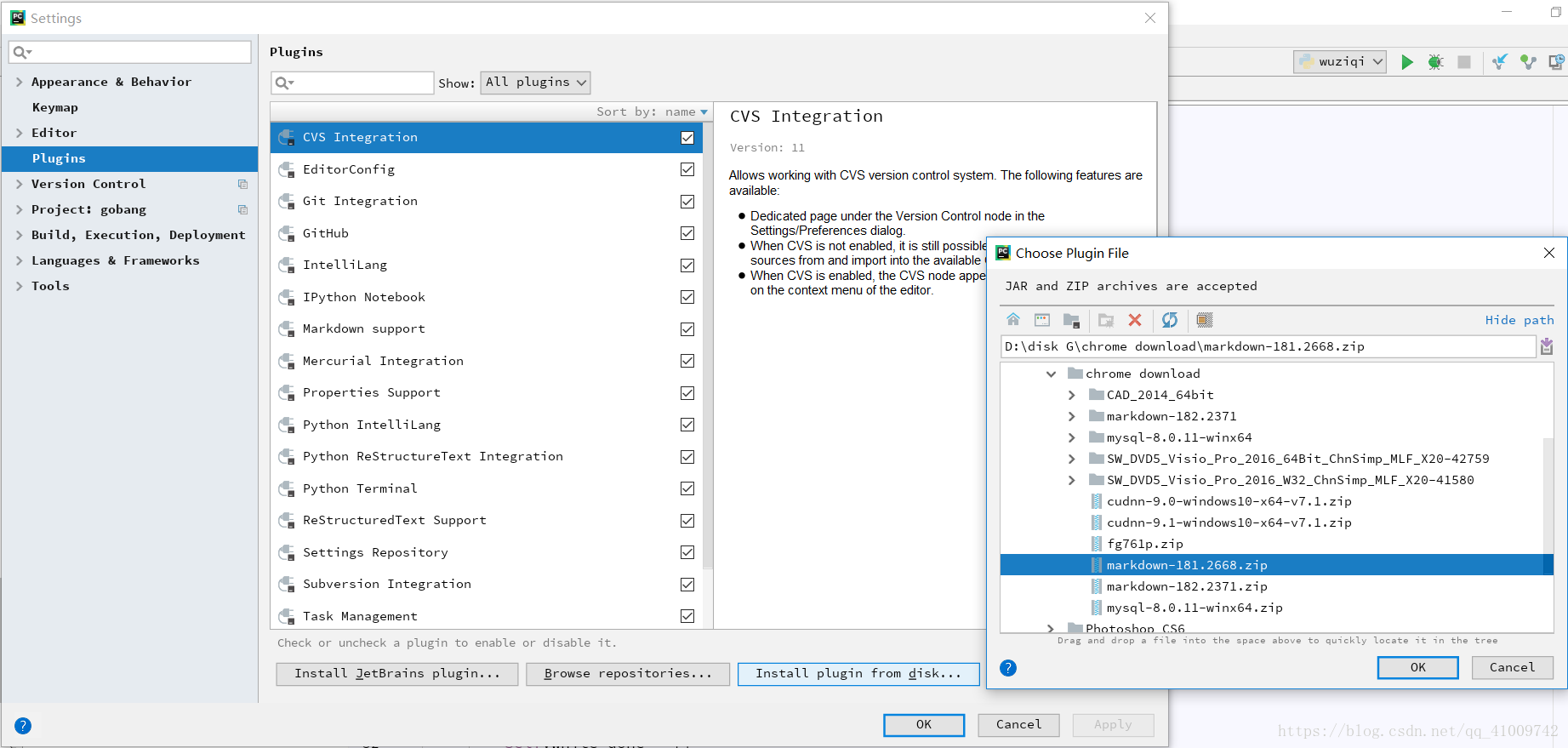This screenshot has height=748, width=1568.
Task: Open Languages & Frameworks settings
Action: pyautogui.click(x=115, y=260)
